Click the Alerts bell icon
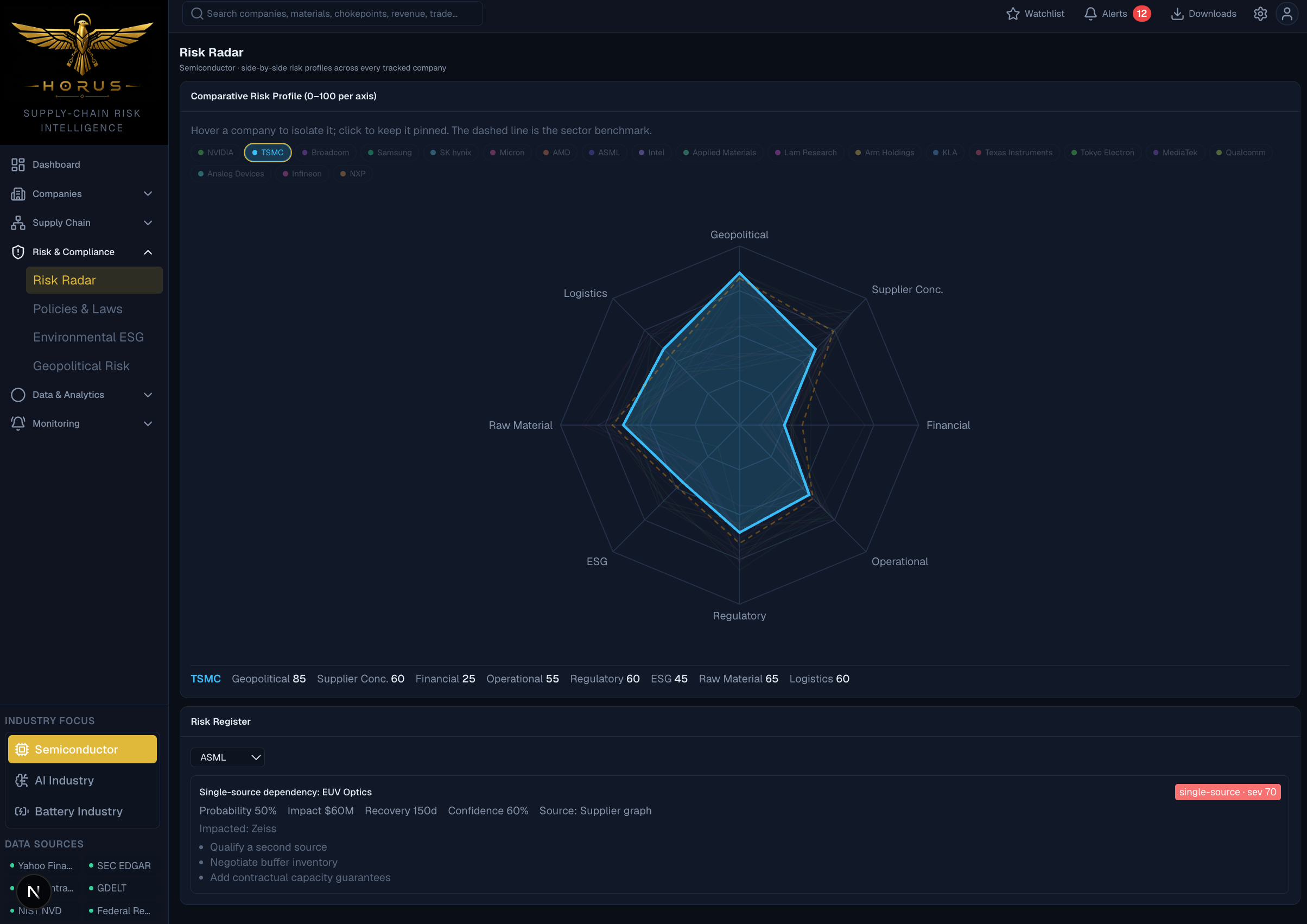Viewport: 1307px width, 924px height. coord(1090,14)
